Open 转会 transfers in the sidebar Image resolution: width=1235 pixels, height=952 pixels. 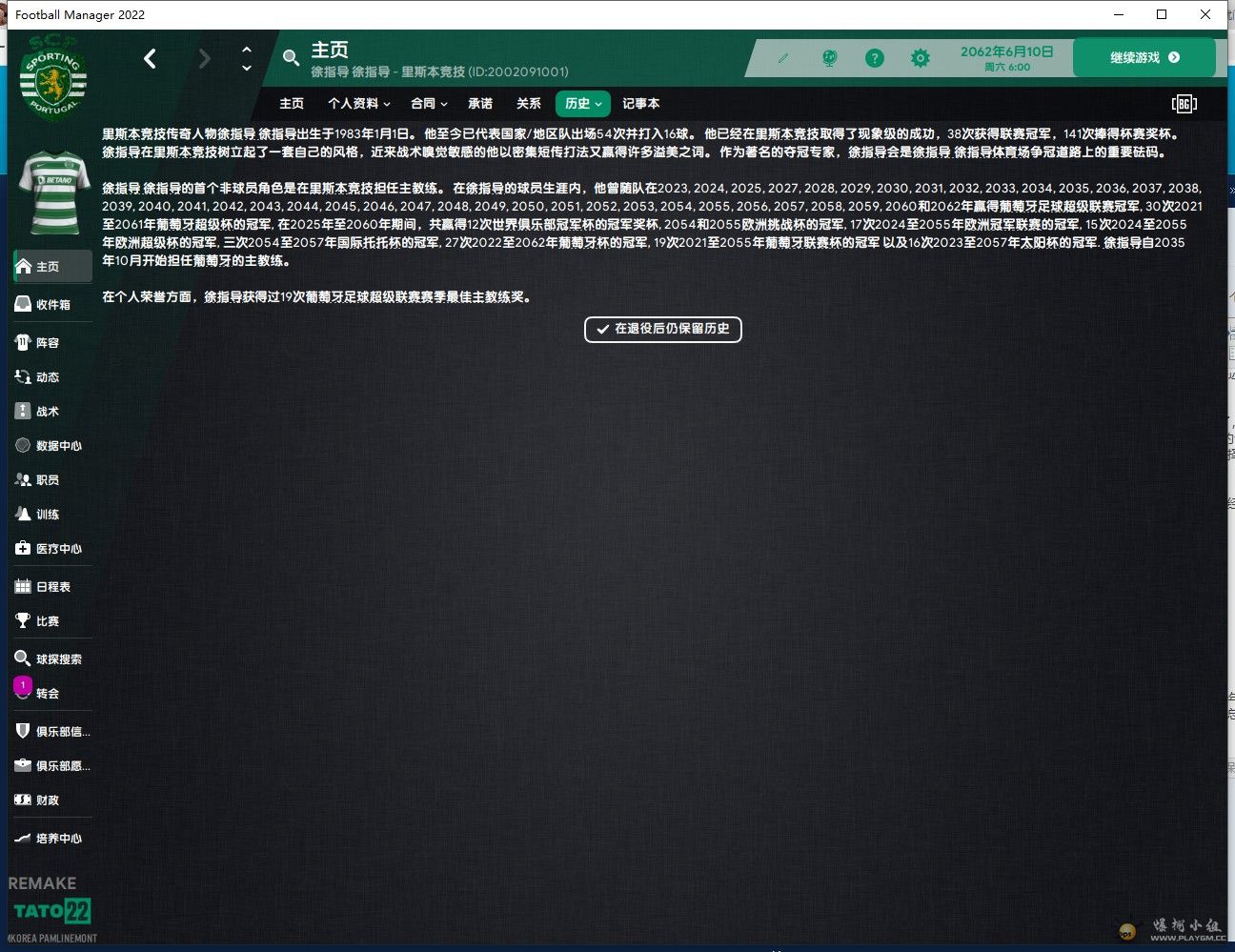point(53,694)
